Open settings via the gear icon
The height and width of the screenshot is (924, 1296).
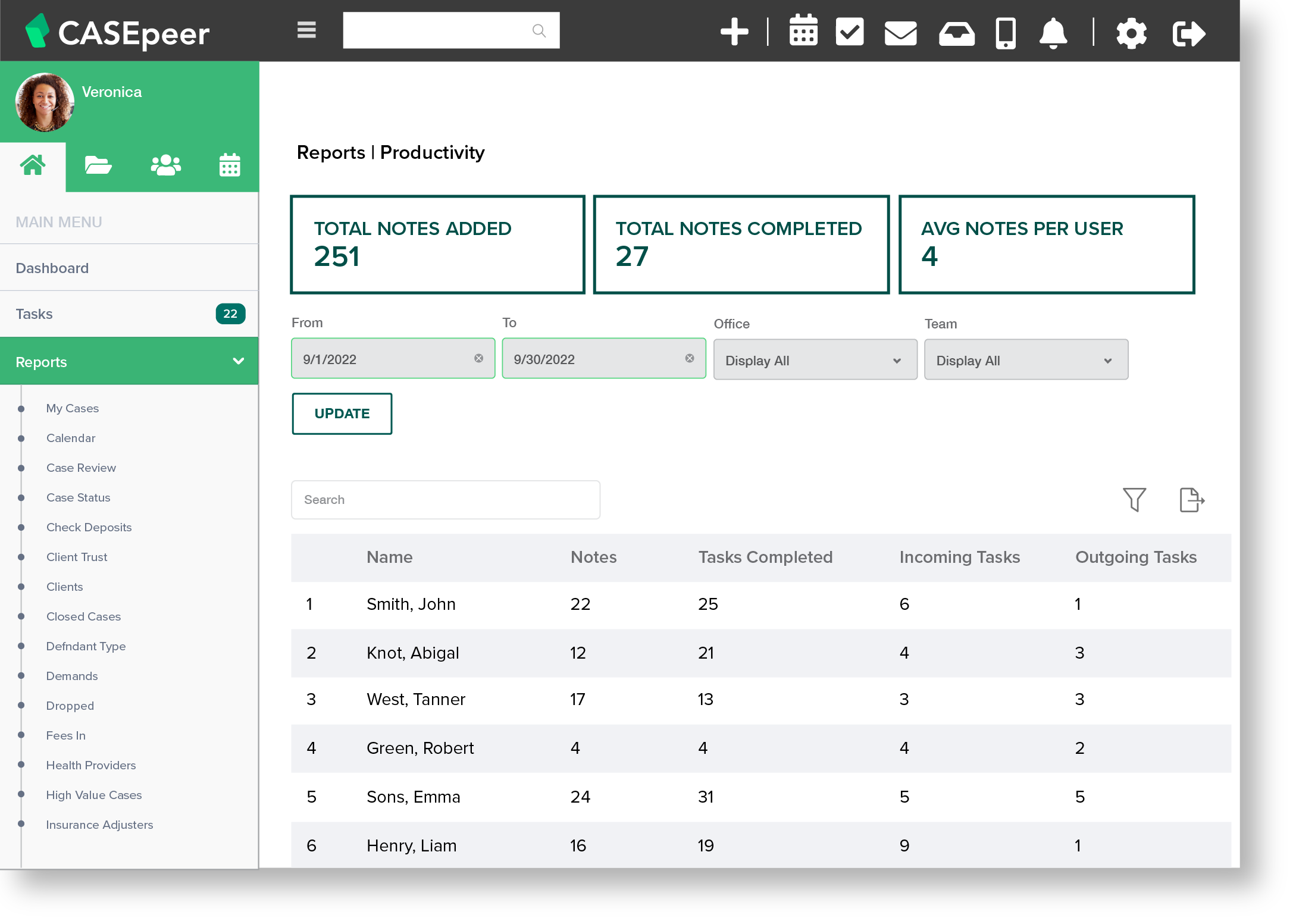(1132, 33)
